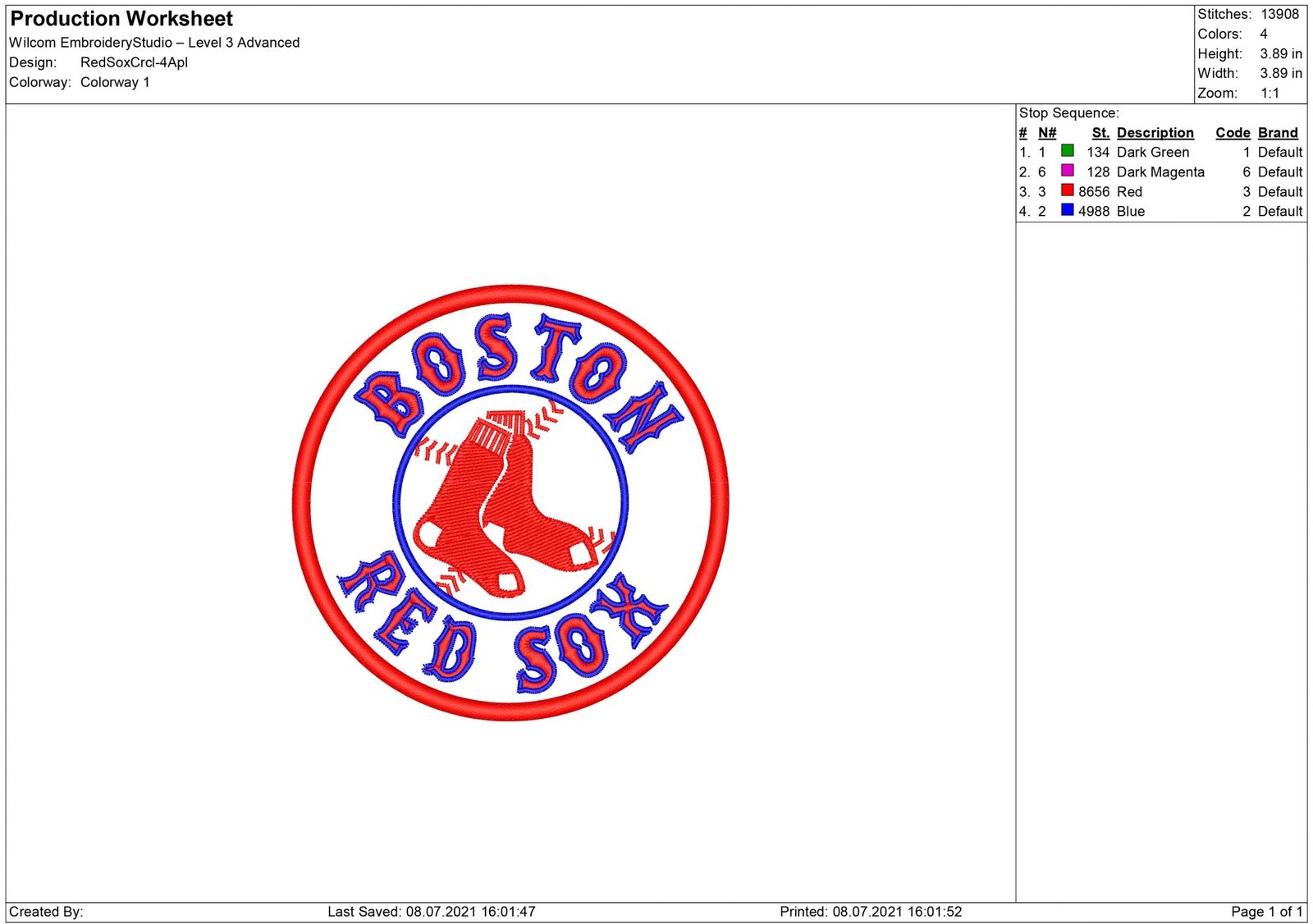Click the St. column header
The height and width of the screenshot is (924, 1313).
[1101, 132]
